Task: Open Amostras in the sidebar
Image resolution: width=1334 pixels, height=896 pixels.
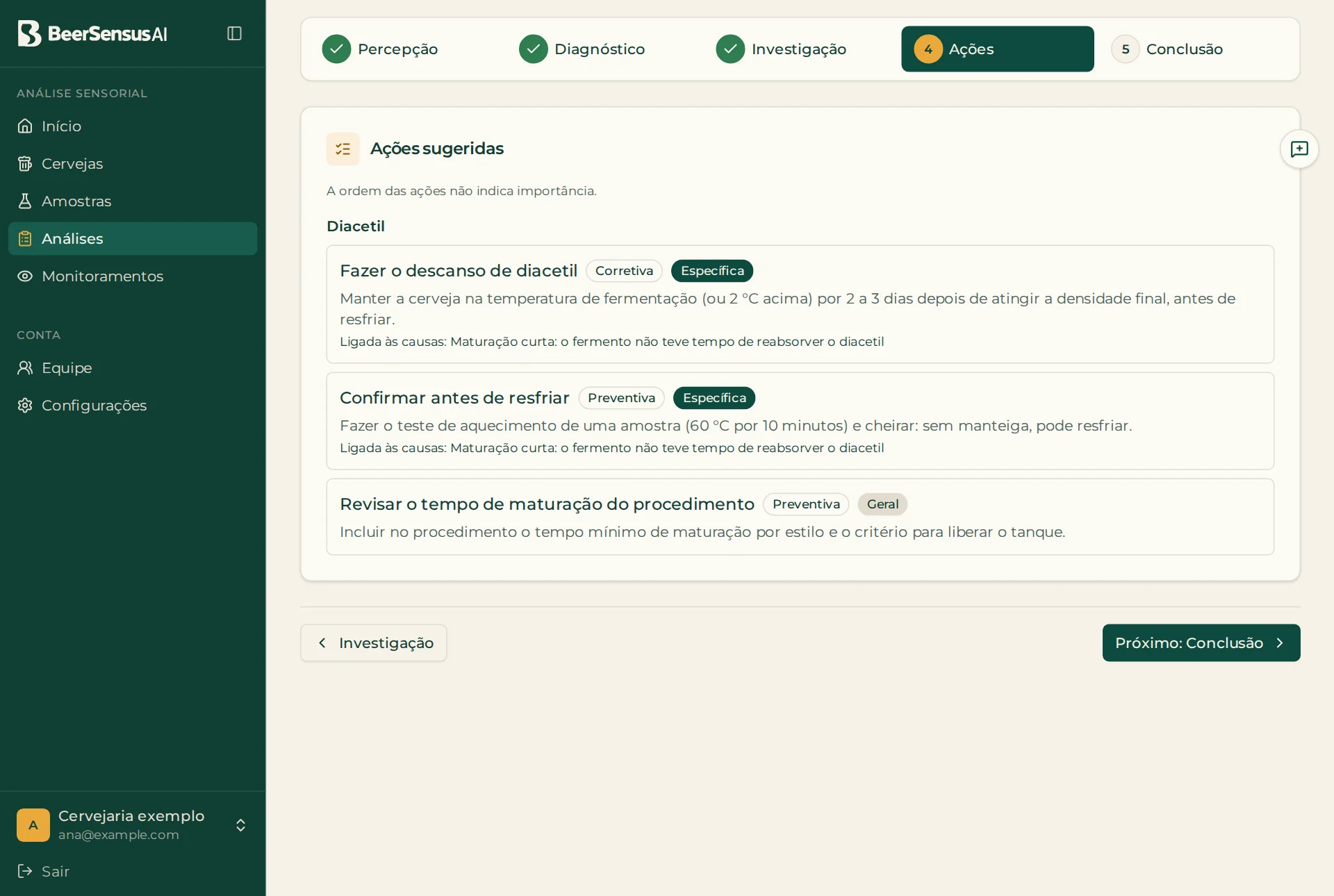Action: [133, 201]
